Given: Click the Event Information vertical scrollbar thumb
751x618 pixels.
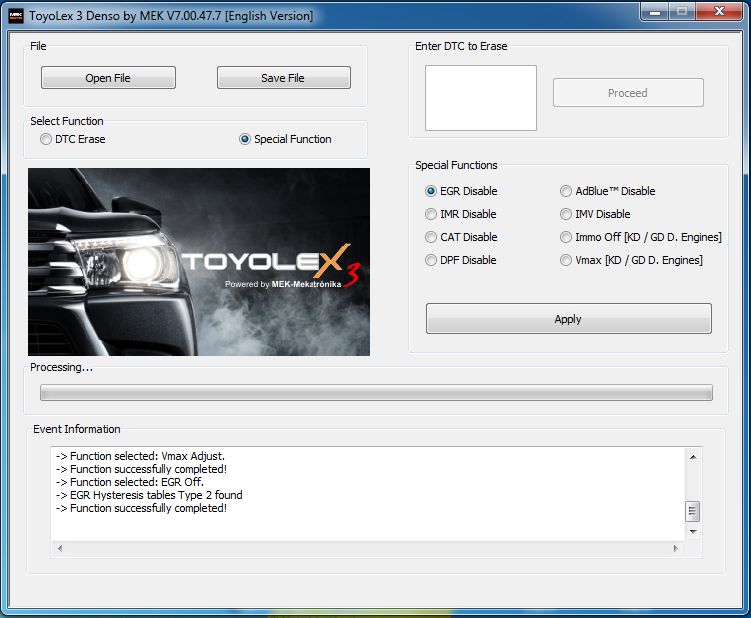Looking at the screenshot, I should [692, 511].
